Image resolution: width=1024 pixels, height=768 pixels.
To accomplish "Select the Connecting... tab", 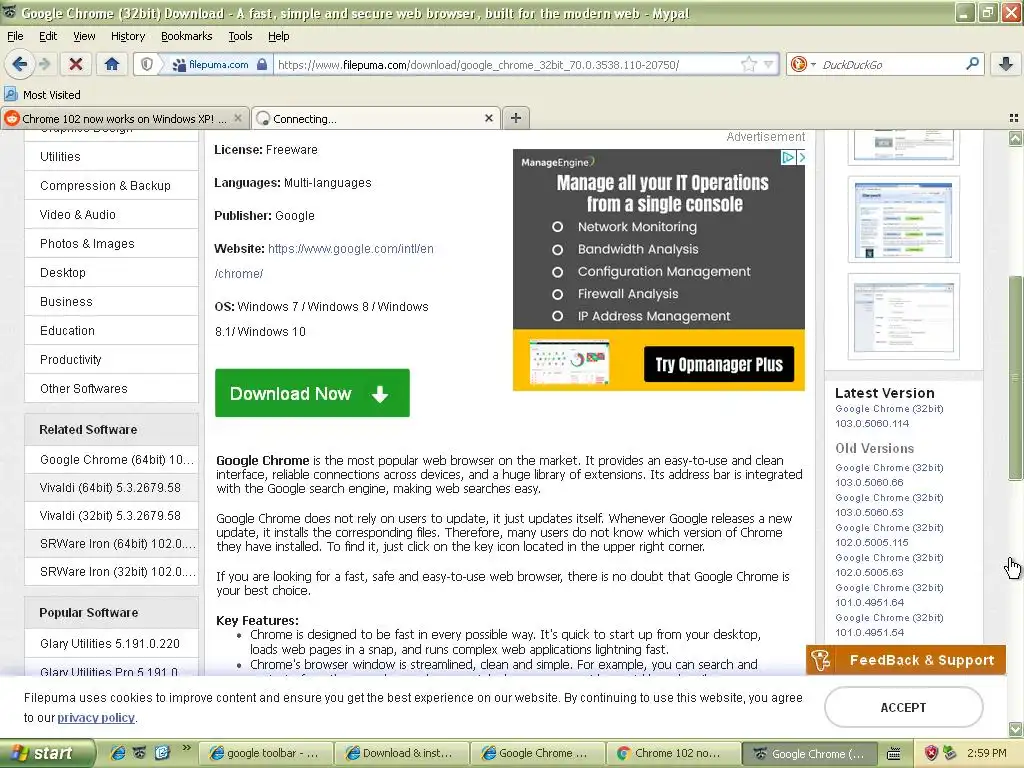I will (376, 118).
